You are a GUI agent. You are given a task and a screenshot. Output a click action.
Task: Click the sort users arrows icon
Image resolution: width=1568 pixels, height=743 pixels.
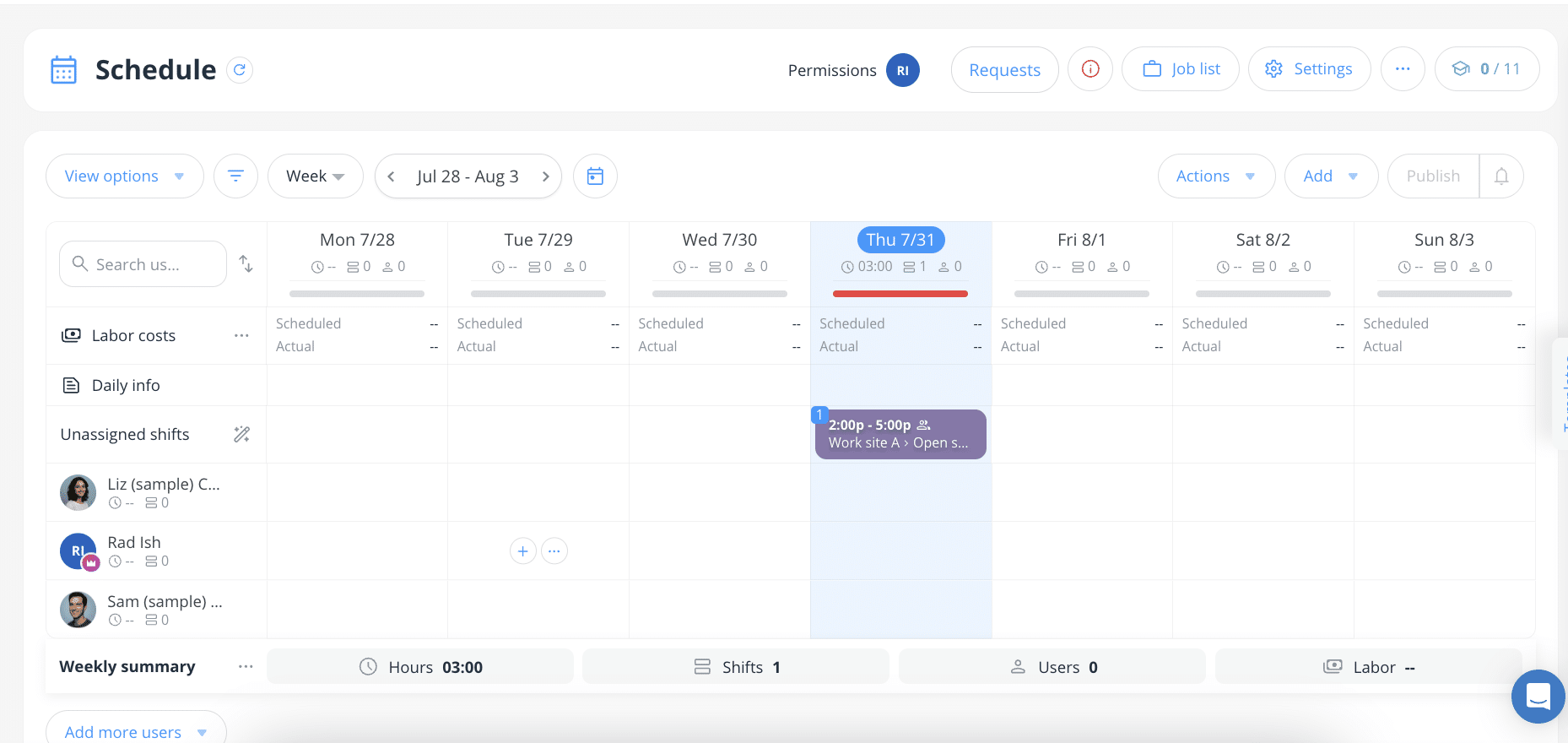coord(246,264)
